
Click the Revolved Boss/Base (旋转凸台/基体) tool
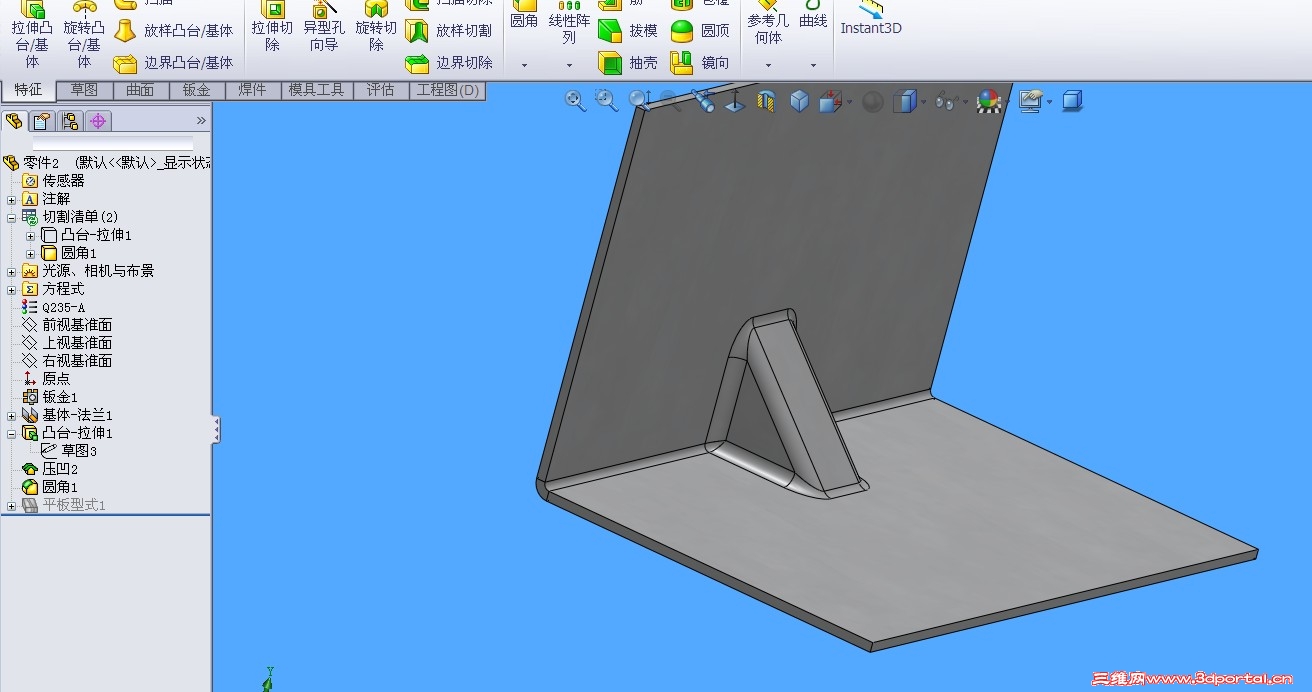pos(84,36)
